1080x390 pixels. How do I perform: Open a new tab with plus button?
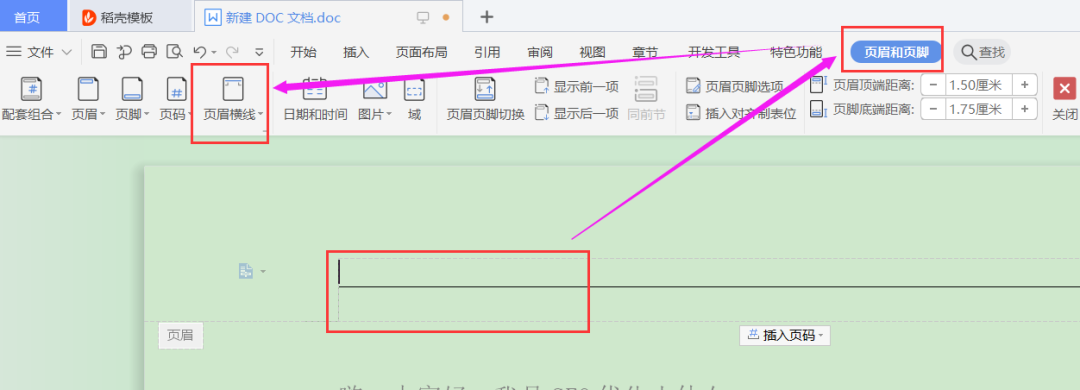[487, 17]
